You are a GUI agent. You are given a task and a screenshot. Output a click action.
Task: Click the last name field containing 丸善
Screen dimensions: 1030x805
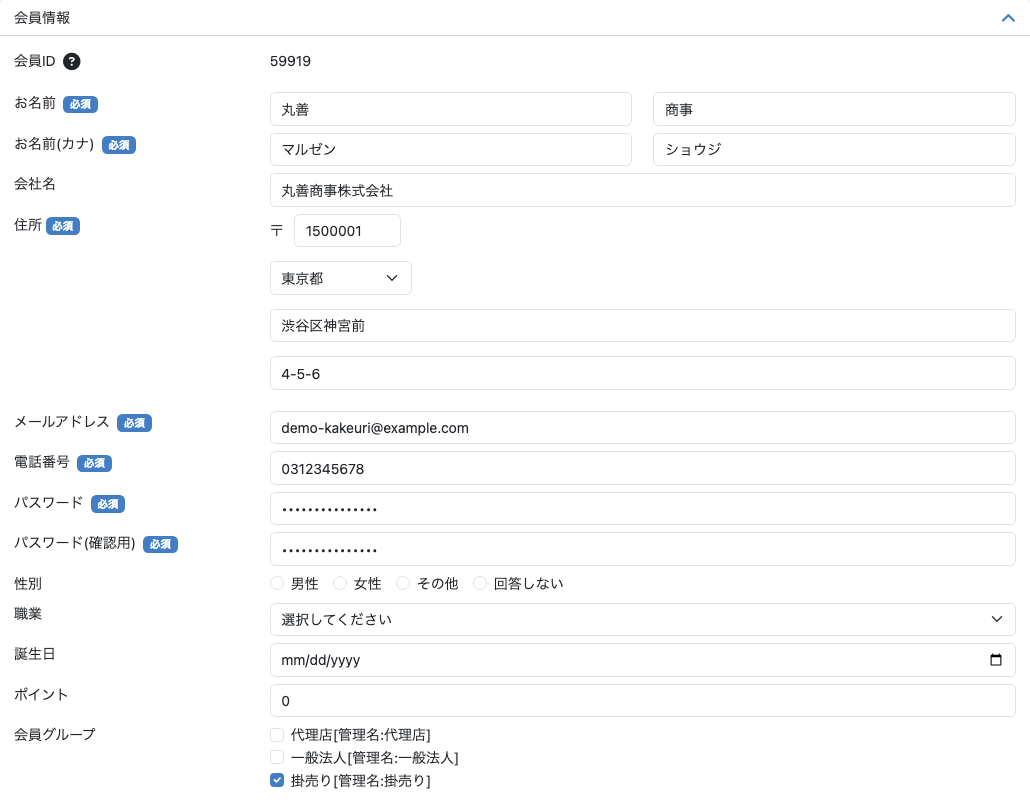click(x=451, y=109)
